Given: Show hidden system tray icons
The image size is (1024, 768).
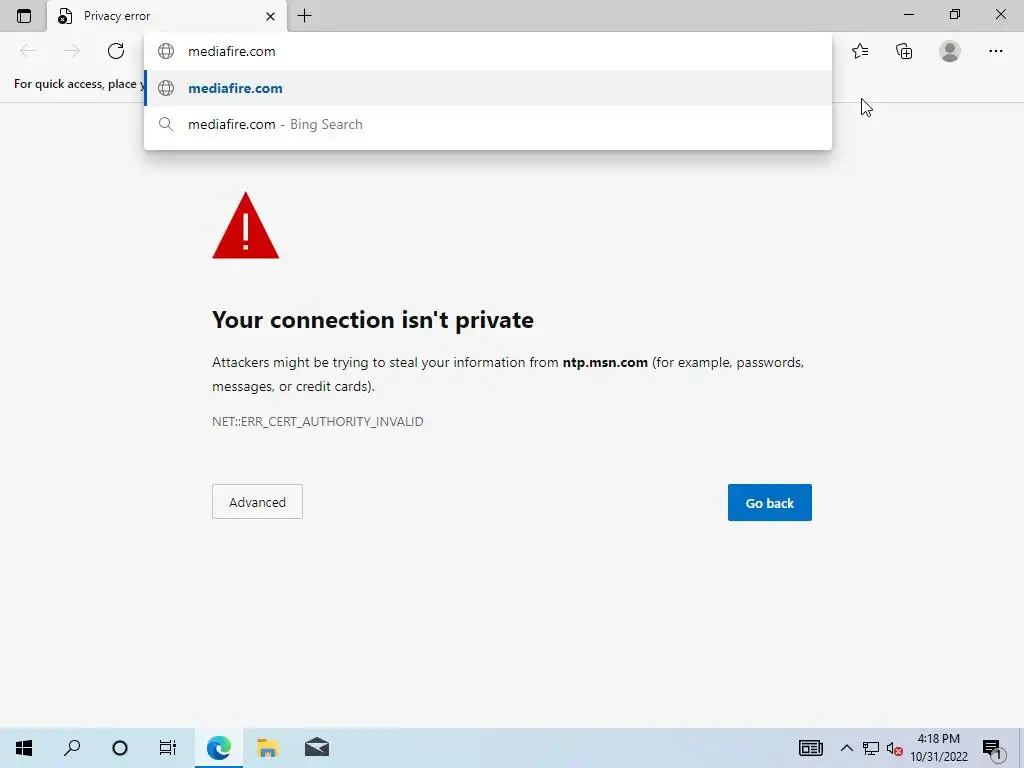Looking at the screenshot, I should click(846, 748).
